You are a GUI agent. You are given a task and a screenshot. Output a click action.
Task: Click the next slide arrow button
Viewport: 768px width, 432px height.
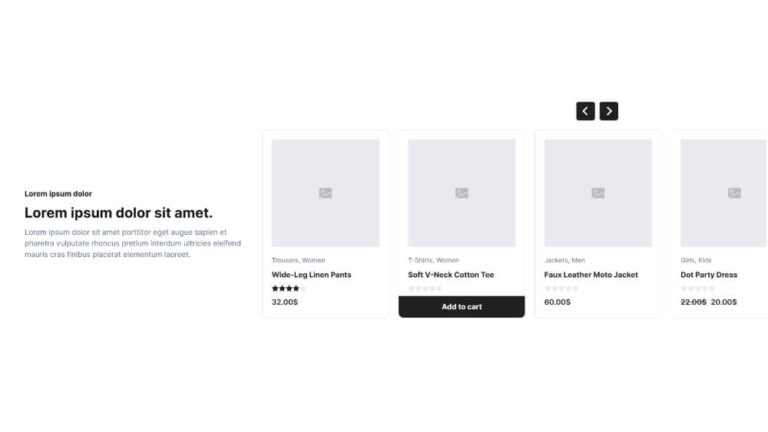(609, 111)
